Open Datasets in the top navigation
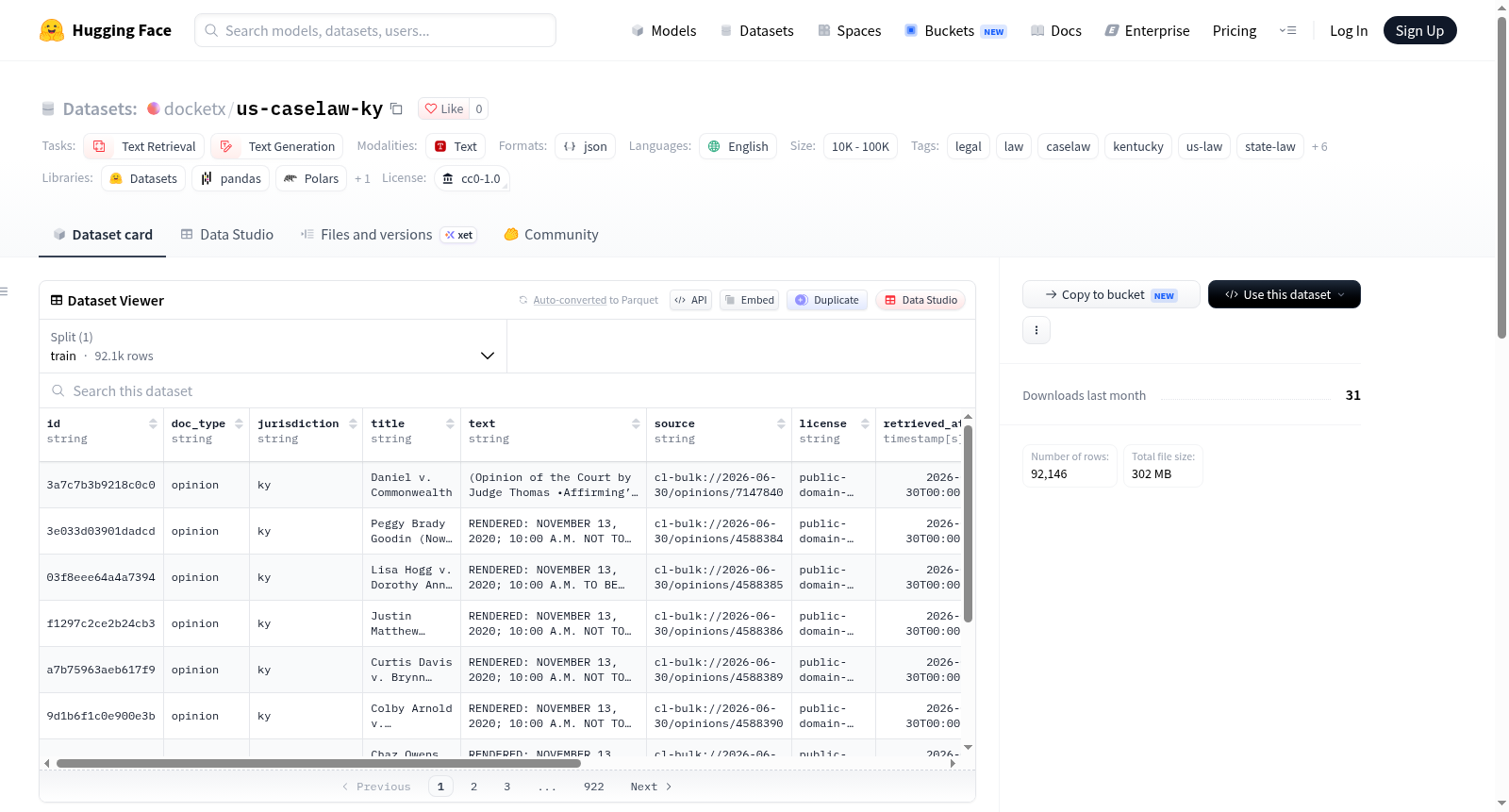This screenshot has width=1509, height=812. [x=756, y=30]
